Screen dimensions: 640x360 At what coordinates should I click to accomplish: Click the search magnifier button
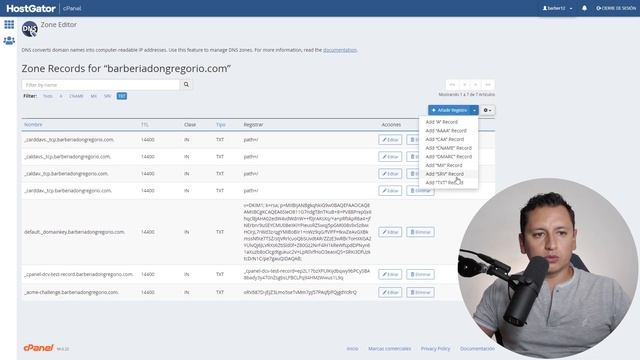click(x=186, y=84)
